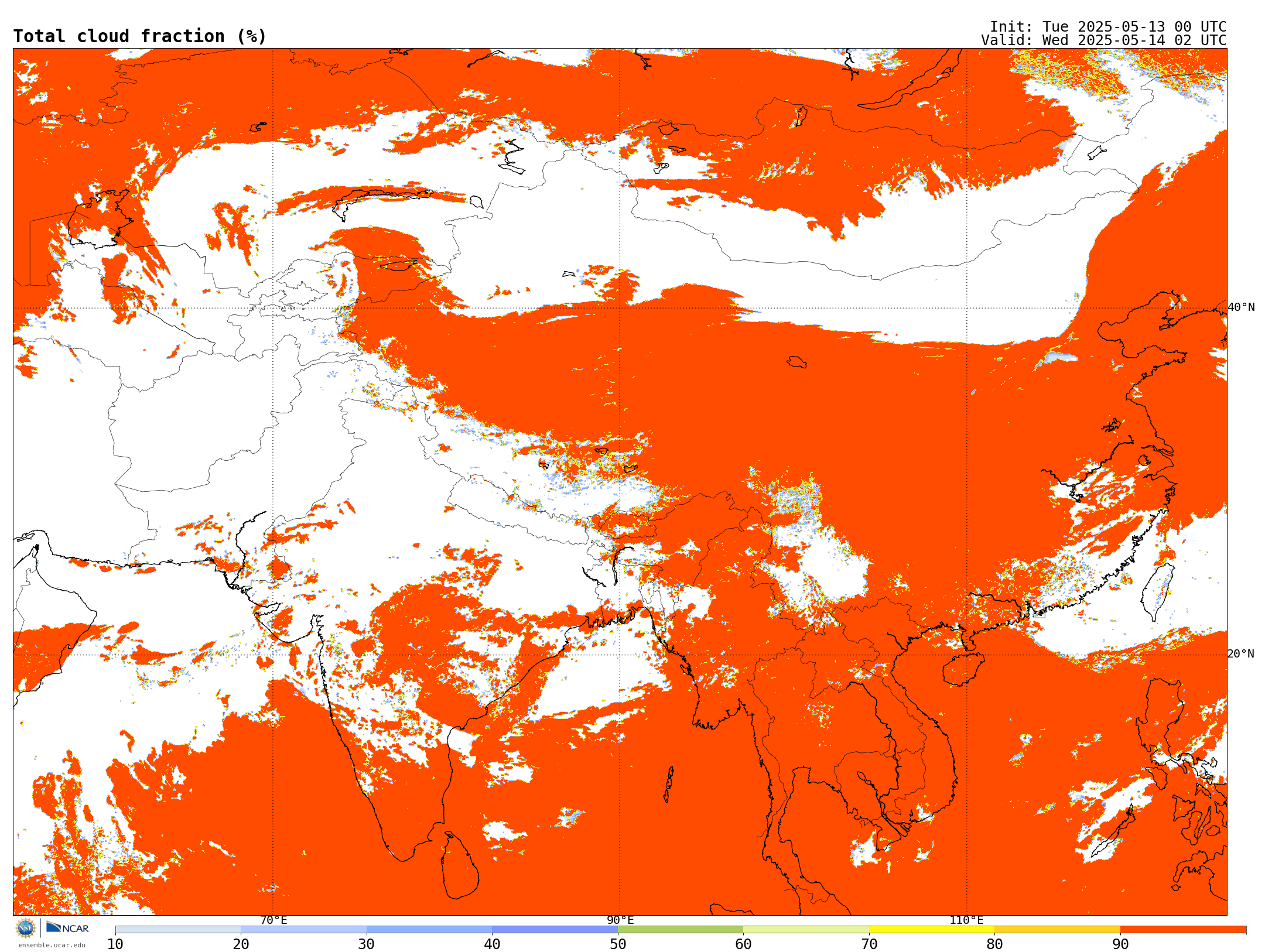Click the 'Init: Tue 2025-05-13 00 UTC' text
Image resolution: width=1265 pixels, height=952 pixels.
[x=1108, y=27]
